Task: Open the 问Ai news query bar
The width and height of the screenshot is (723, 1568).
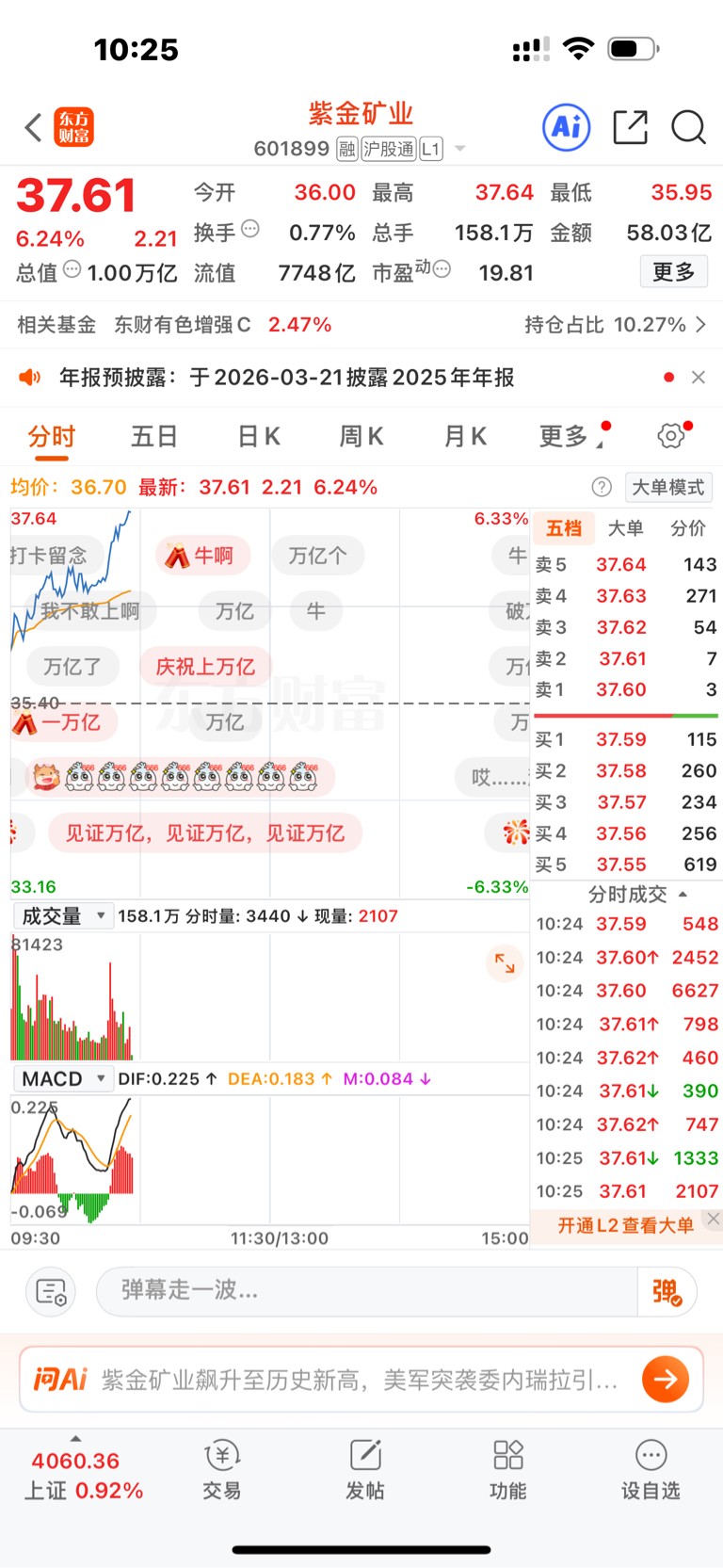Action: pyautogui.click(x=361, y=1380)
